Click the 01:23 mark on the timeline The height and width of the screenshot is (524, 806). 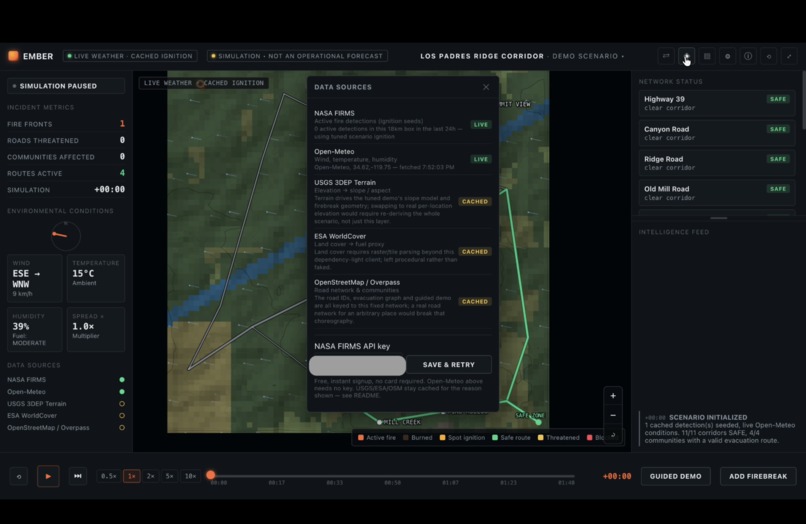pyautogui.click(x=508, y=483)
